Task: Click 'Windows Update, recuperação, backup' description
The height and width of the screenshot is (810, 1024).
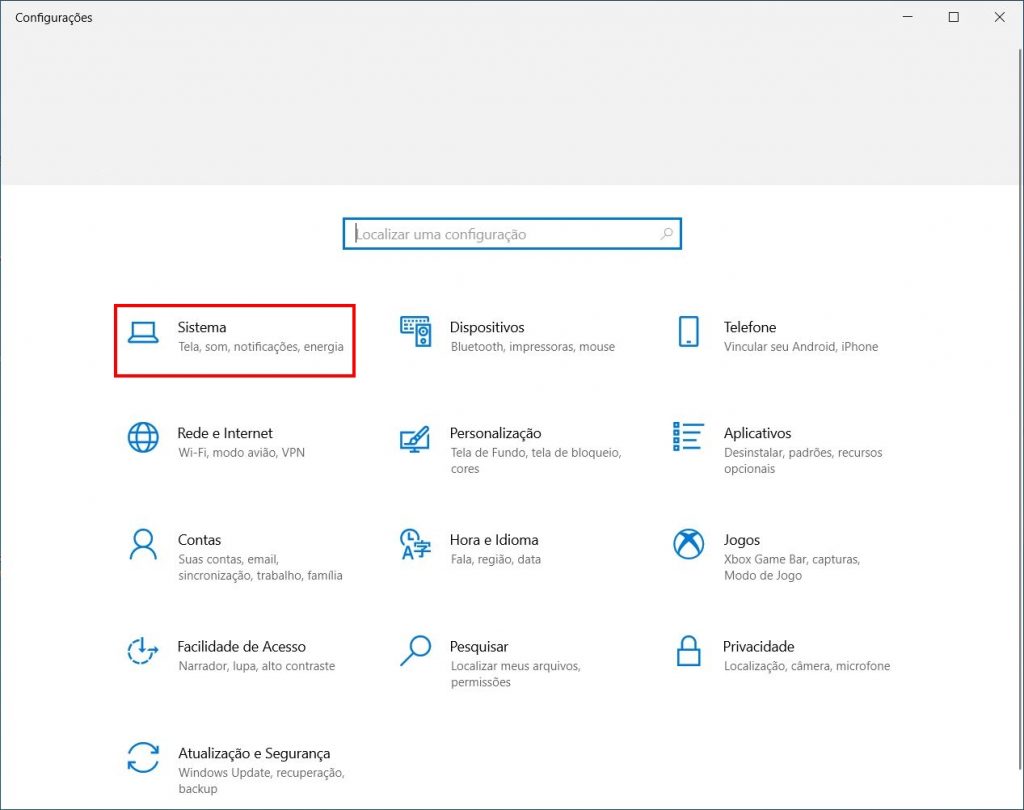Action: tap(261, 781)
